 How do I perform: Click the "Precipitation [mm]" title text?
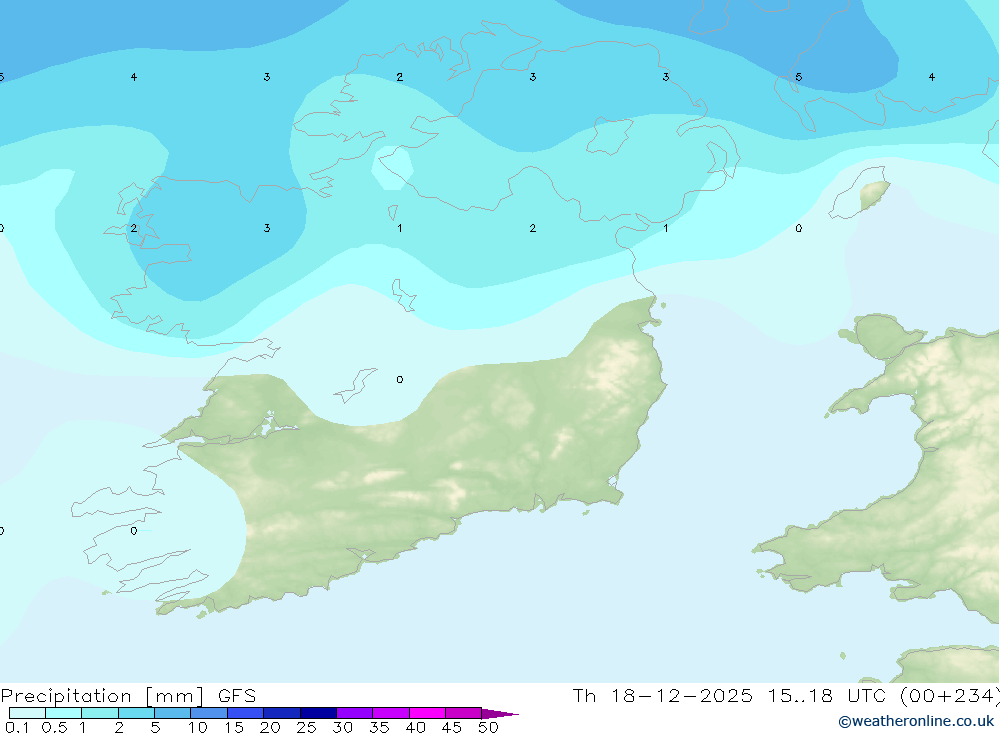tap(103, 696)
